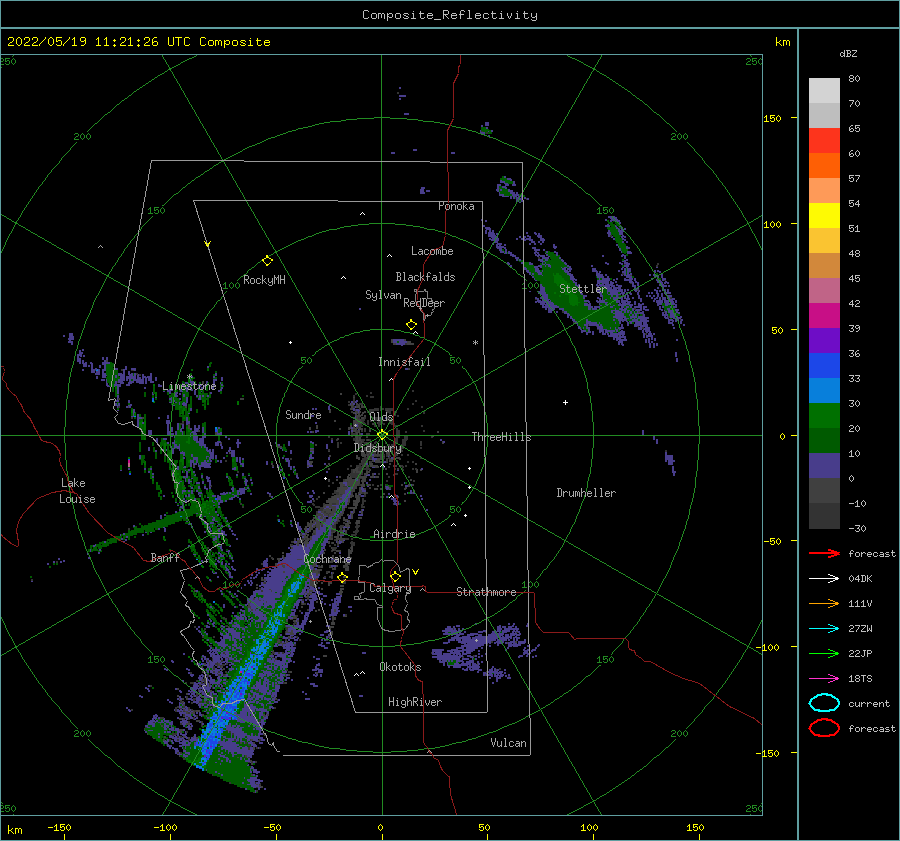The image size is (900, 841).
Task: Select the yellow 51-54 dBZ swatch
Action: [x=824, y=216]
